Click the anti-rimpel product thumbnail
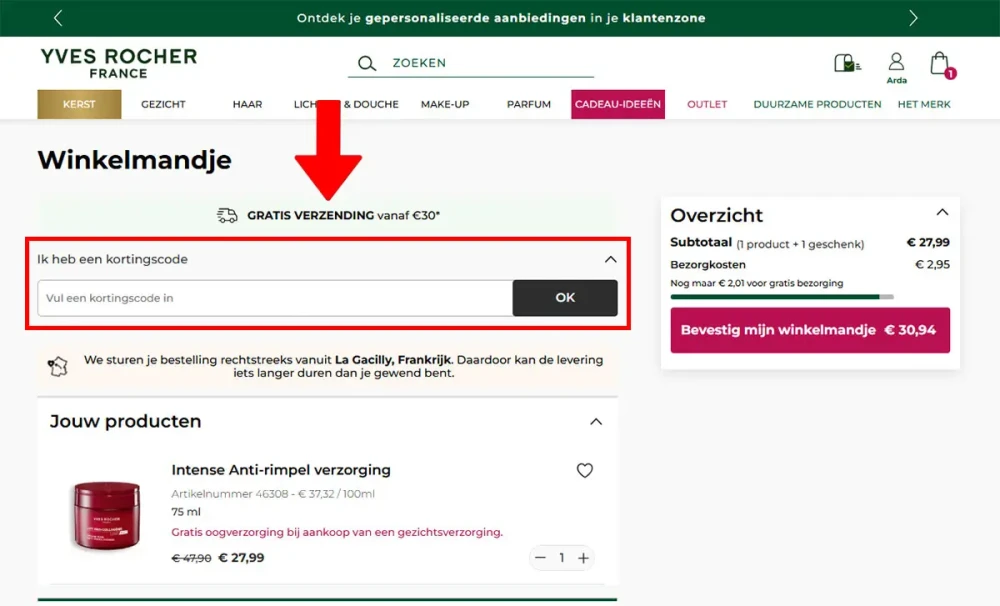Viewport: 1000px width, 606px height. [105, 515]
